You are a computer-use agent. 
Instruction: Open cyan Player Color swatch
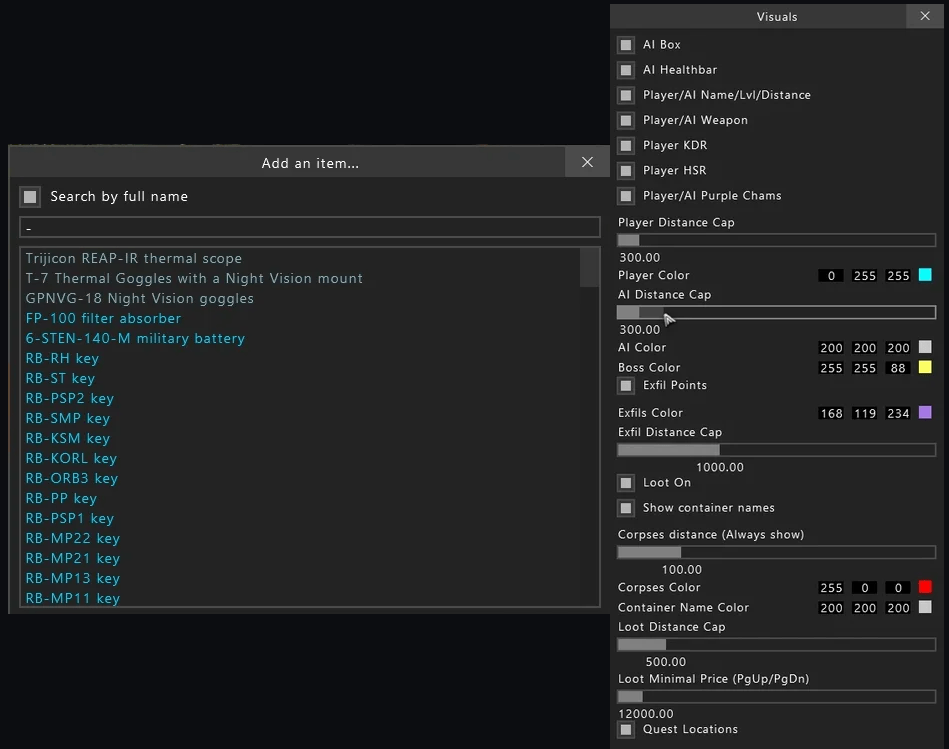925,275
